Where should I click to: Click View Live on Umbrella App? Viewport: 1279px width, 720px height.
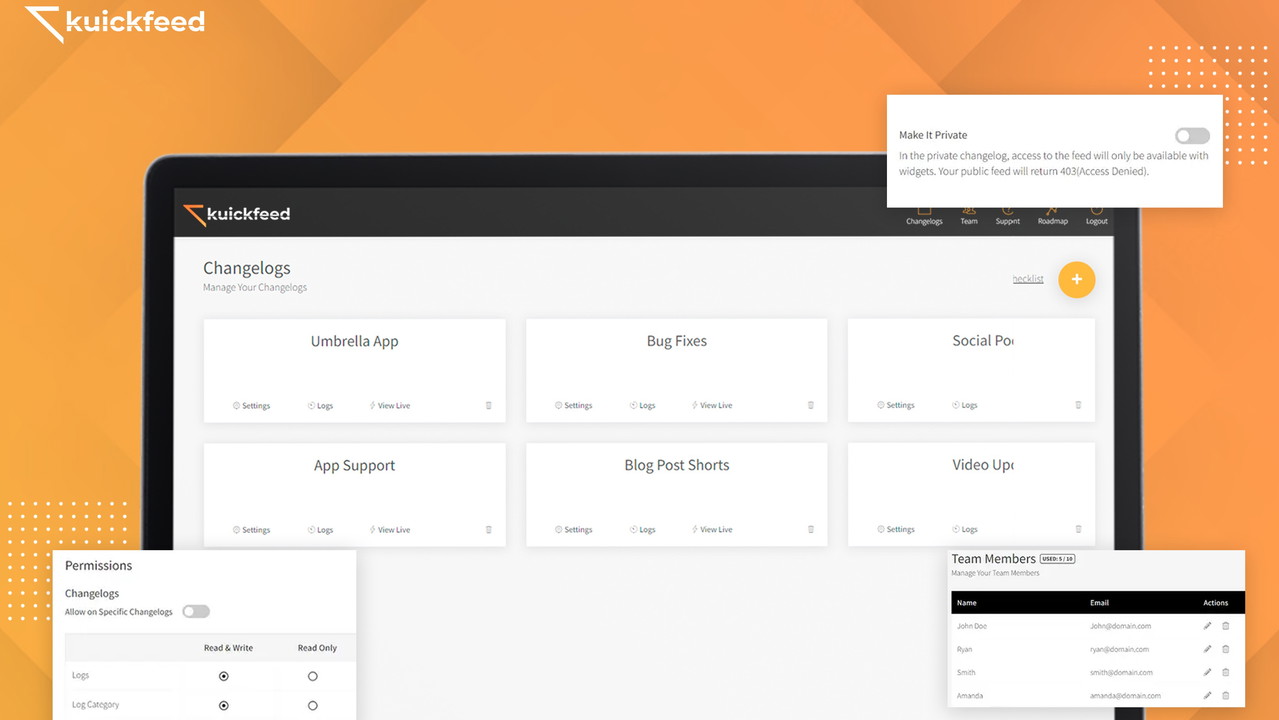pyautogui.click(x=390, y=405)
